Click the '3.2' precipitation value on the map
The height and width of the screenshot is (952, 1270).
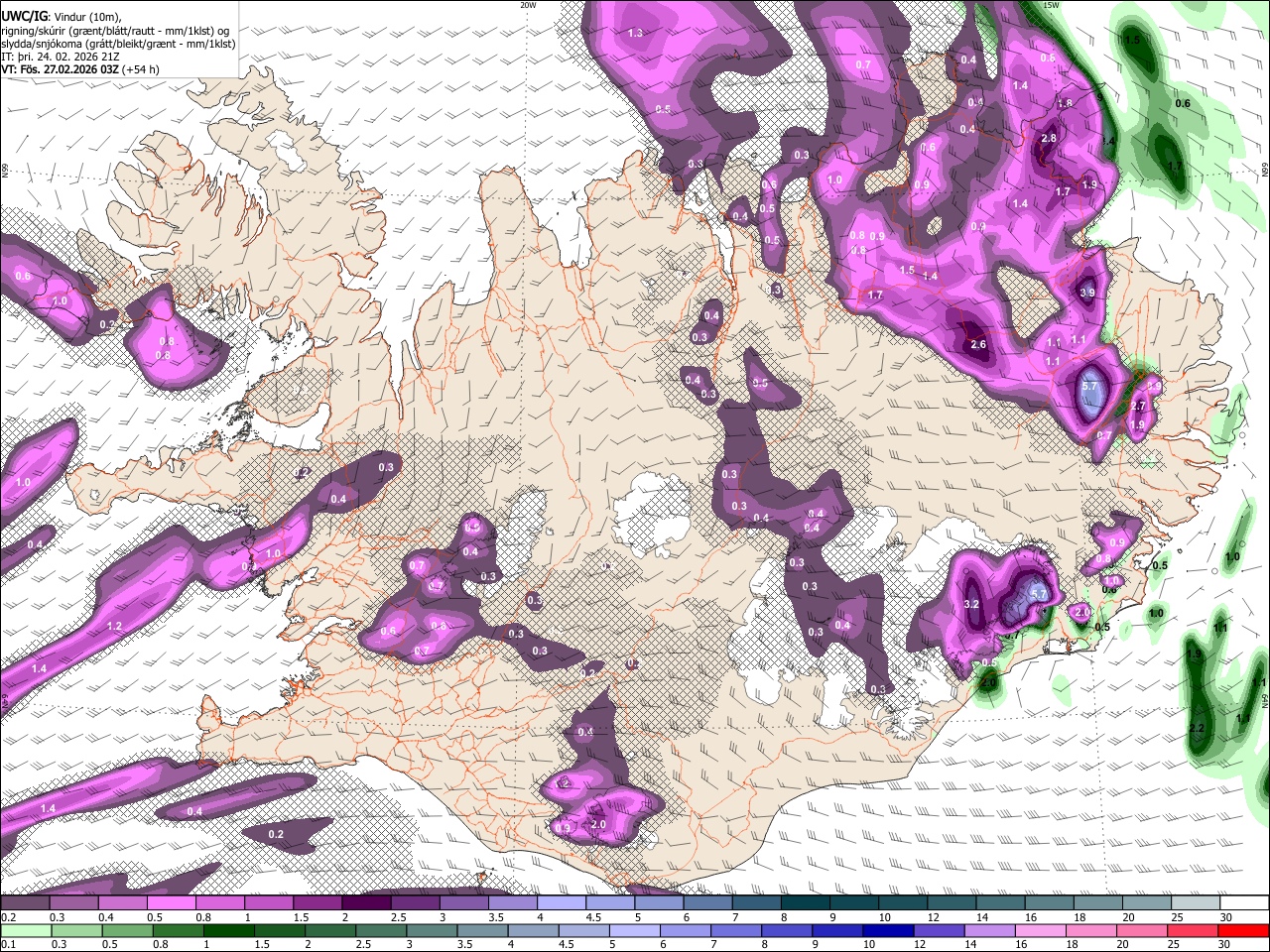click(x=971, y=604)
